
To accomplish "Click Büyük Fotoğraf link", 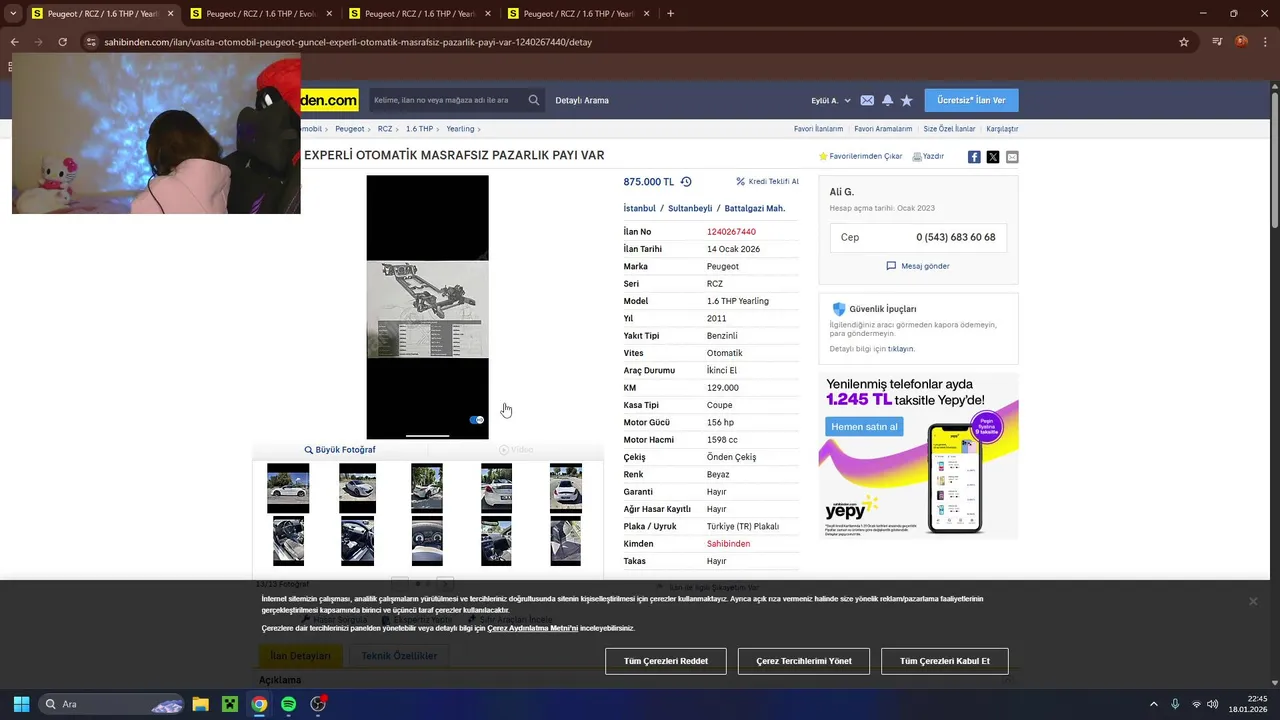I will pyautogui.click(x=340, y=450).
